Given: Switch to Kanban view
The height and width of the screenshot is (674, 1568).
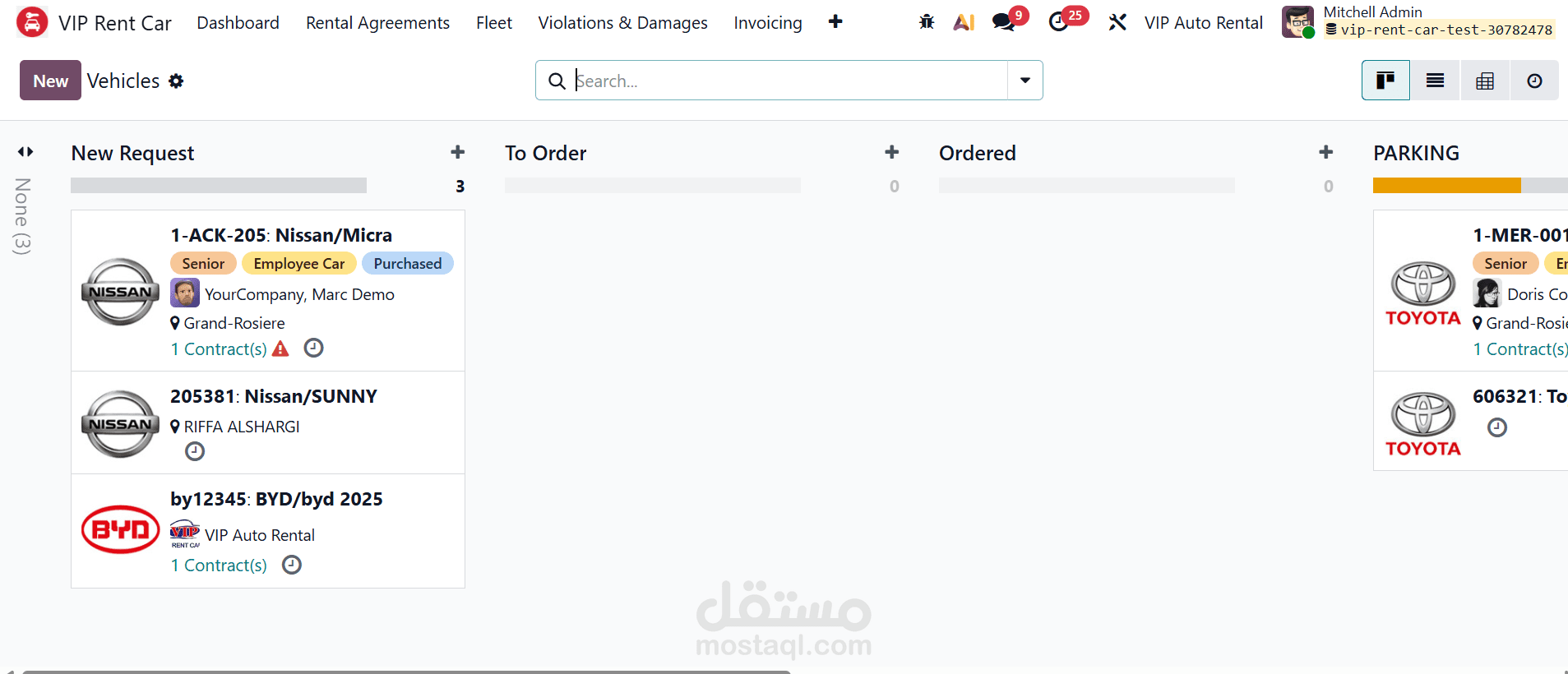Looking at the screenshot, I should coord(1385,81).
